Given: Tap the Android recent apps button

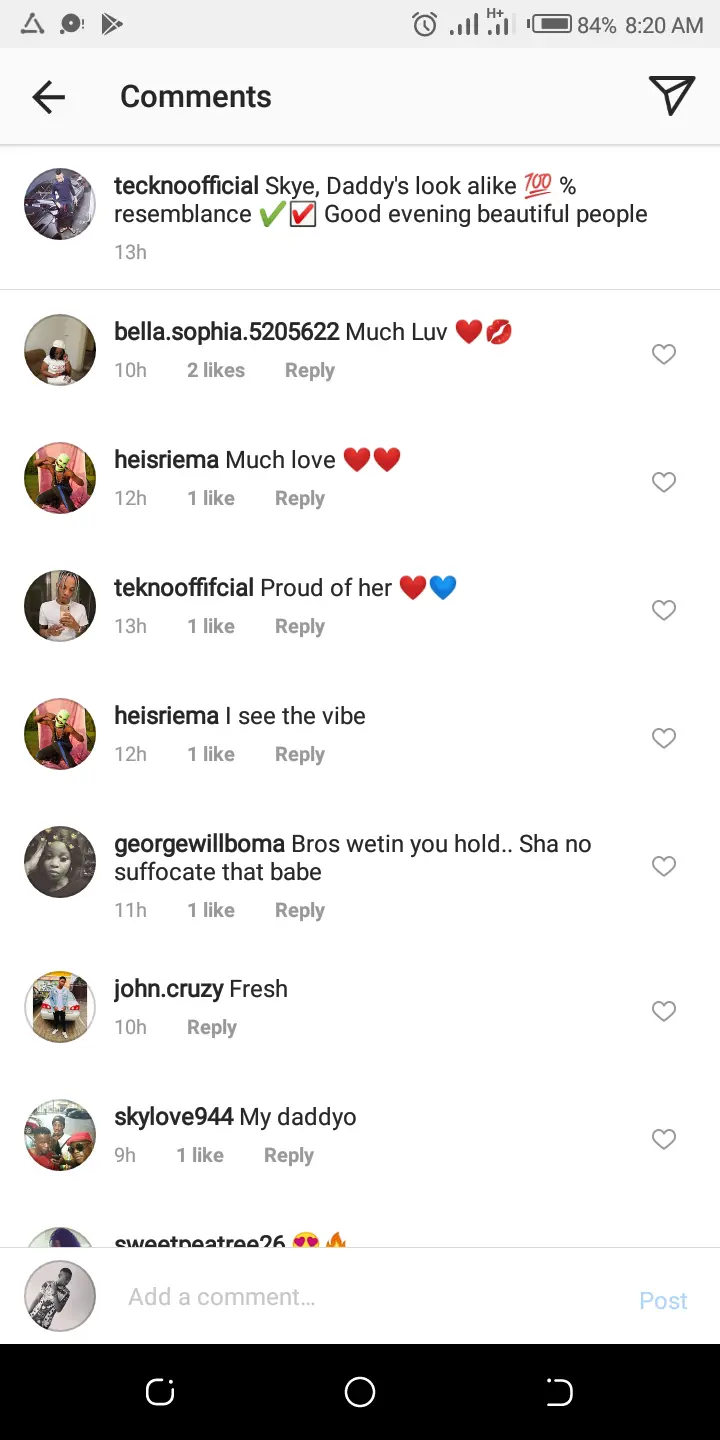Looking at the screenshot, I should [x=160, y=1392].
